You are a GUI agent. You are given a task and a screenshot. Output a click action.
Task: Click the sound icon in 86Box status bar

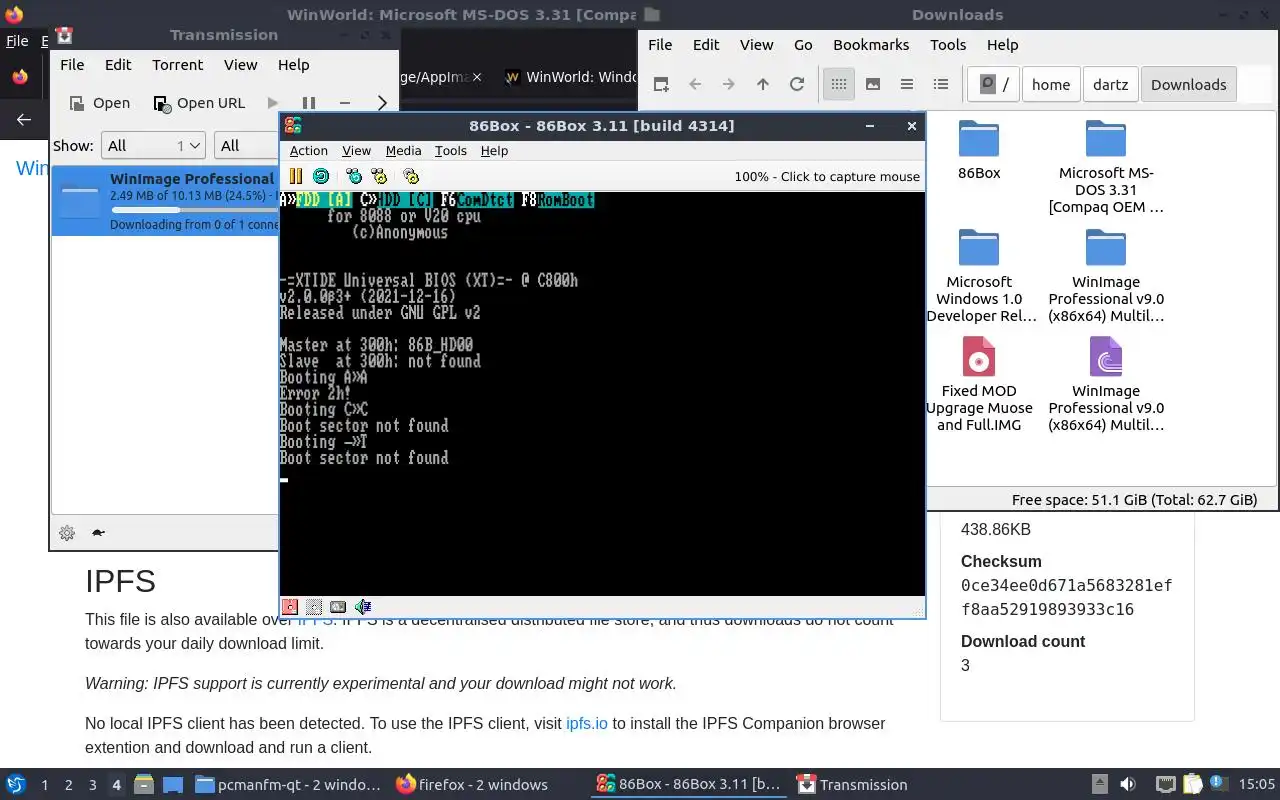(x=363, y=606)
